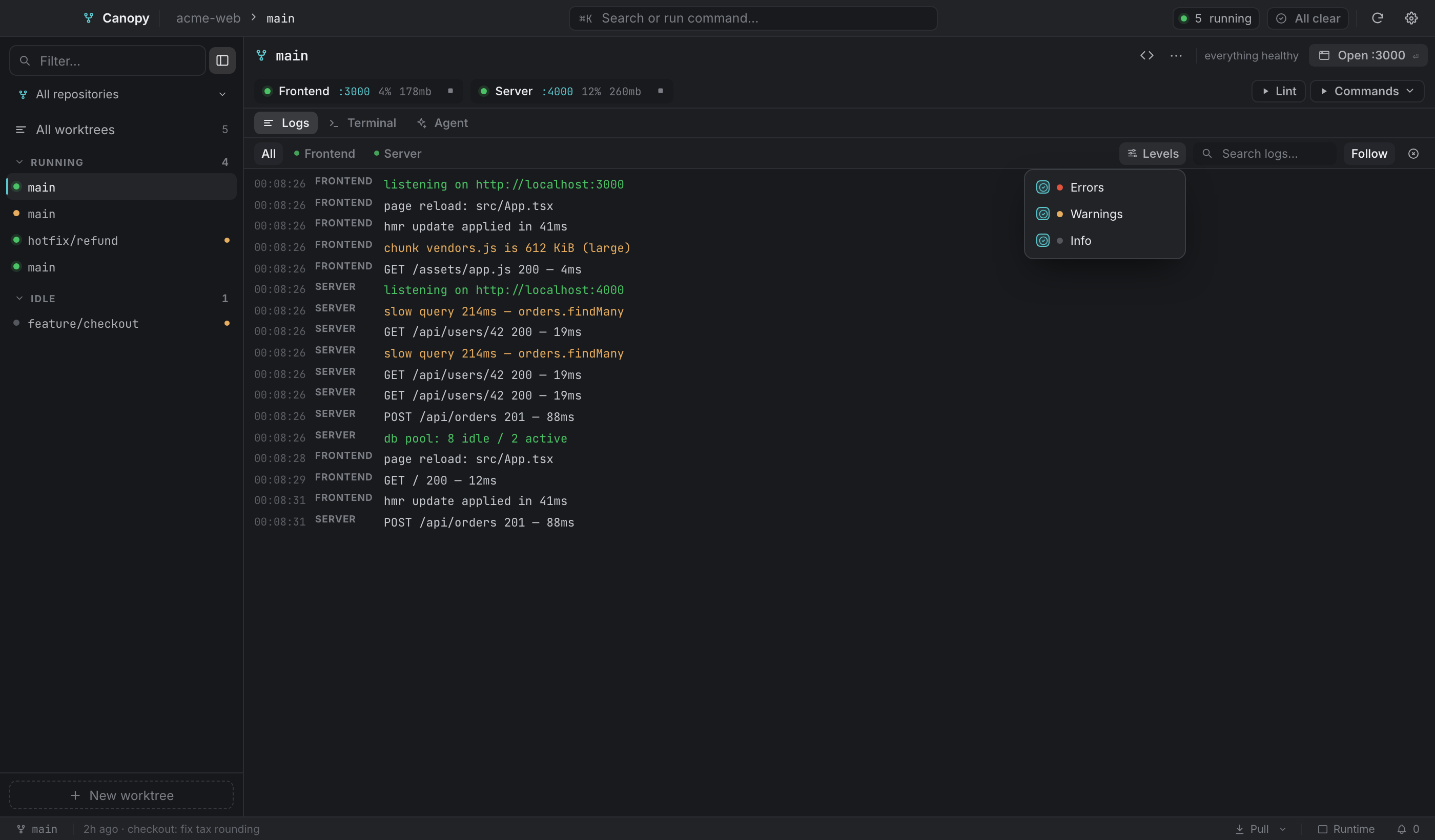Toggle the Warnings level checkbox
The height and width of the screenshot is (840, 1435).
coord(1042,214)
